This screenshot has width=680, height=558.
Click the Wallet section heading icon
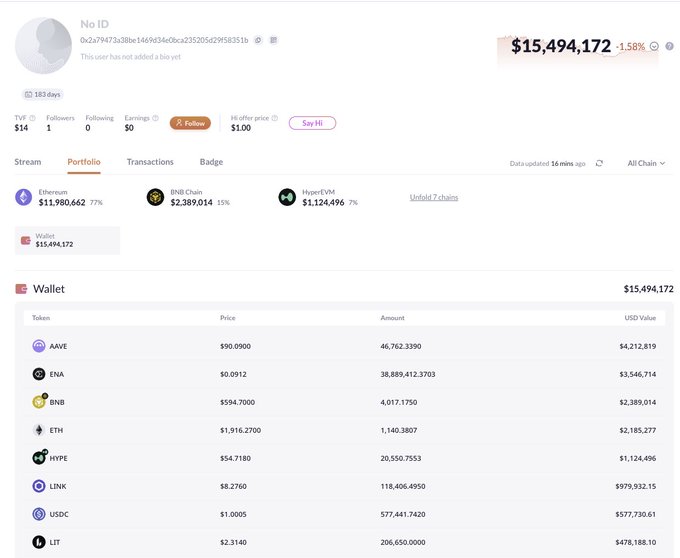click(x=21, y=289)
